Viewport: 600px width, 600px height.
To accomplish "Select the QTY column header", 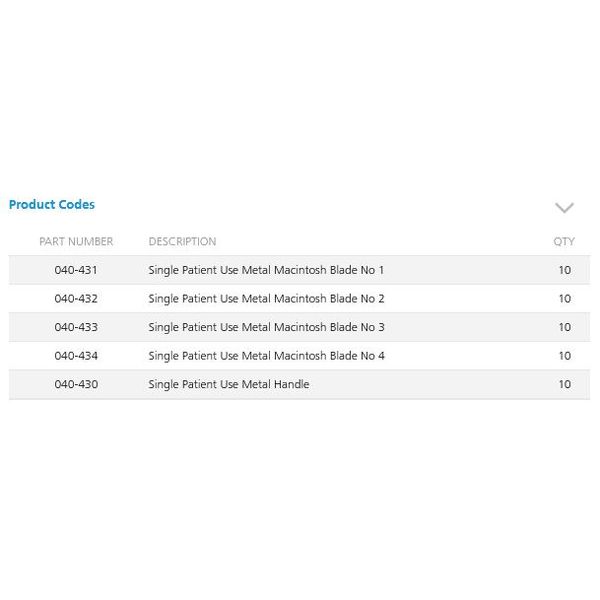I will point(564,241).
